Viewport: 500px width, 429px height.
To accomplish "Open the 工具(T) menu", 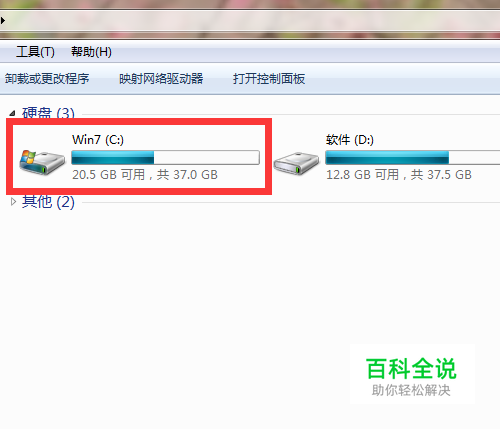I will click(35, 52).
